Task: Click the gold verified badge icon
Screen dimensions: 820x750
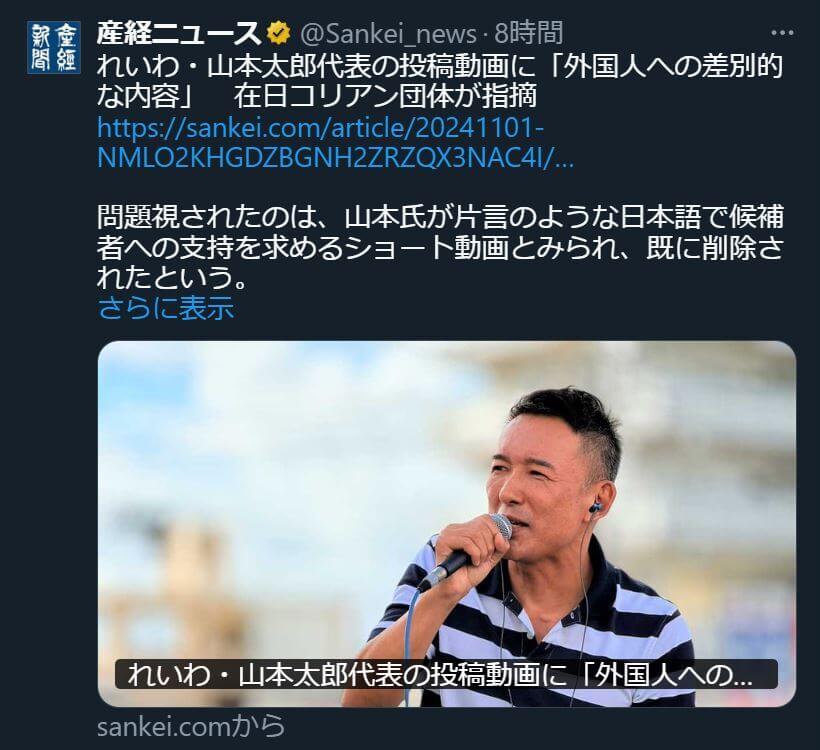Action: 279,34
